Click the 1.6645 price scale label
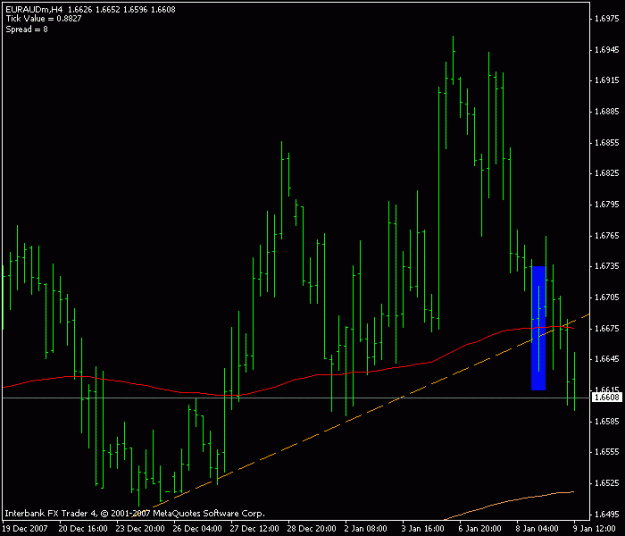625x536 pixels. tap(607, 359)
